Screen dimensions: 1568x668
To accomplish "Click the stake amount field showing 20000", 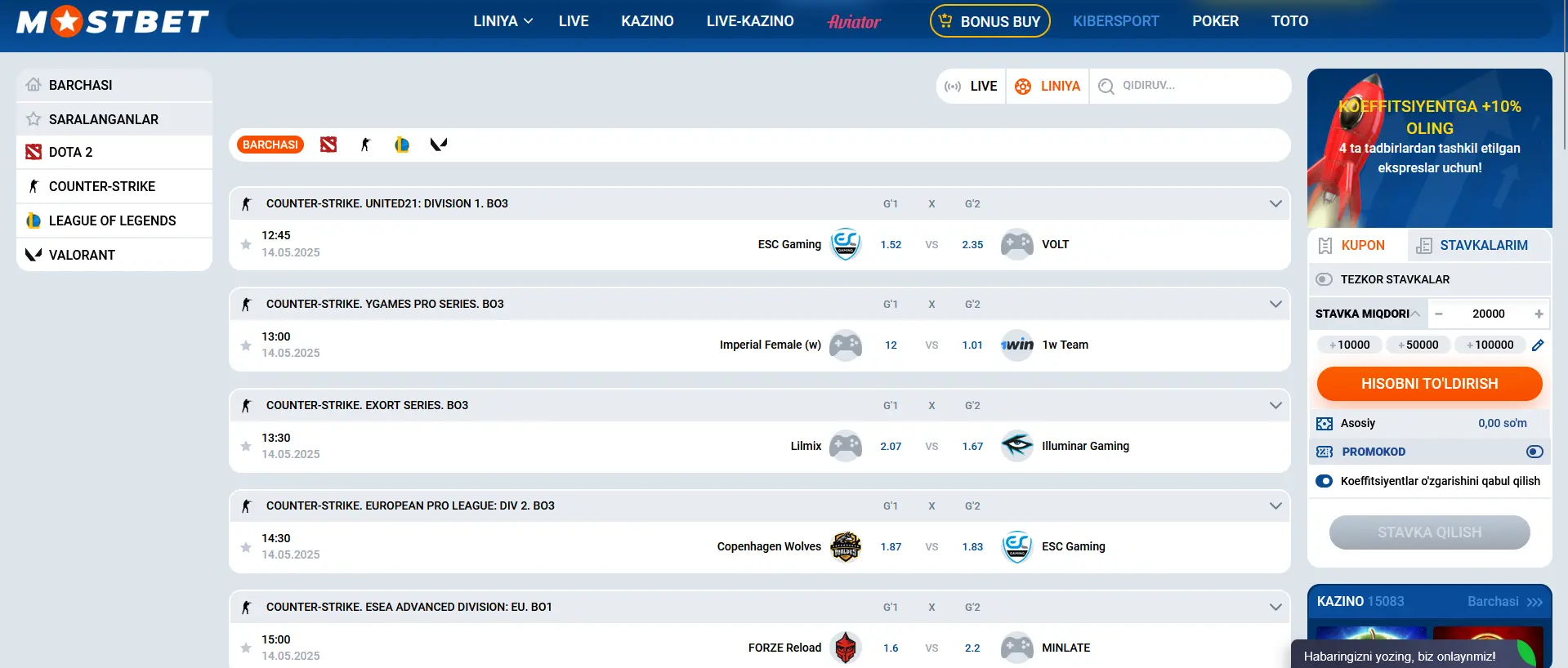I will click(x=1489, y=314).
